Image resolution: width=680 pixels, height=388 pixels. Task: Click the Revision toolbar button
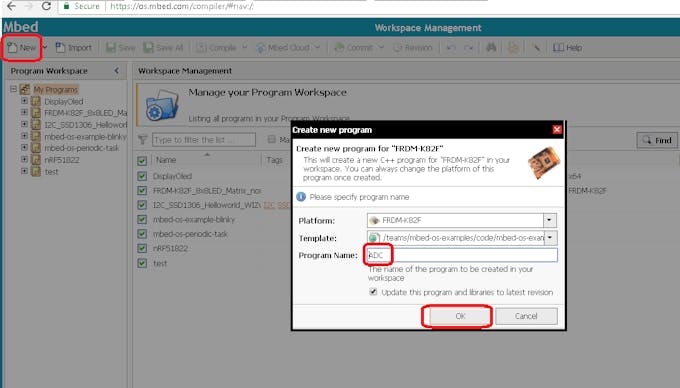413,48
